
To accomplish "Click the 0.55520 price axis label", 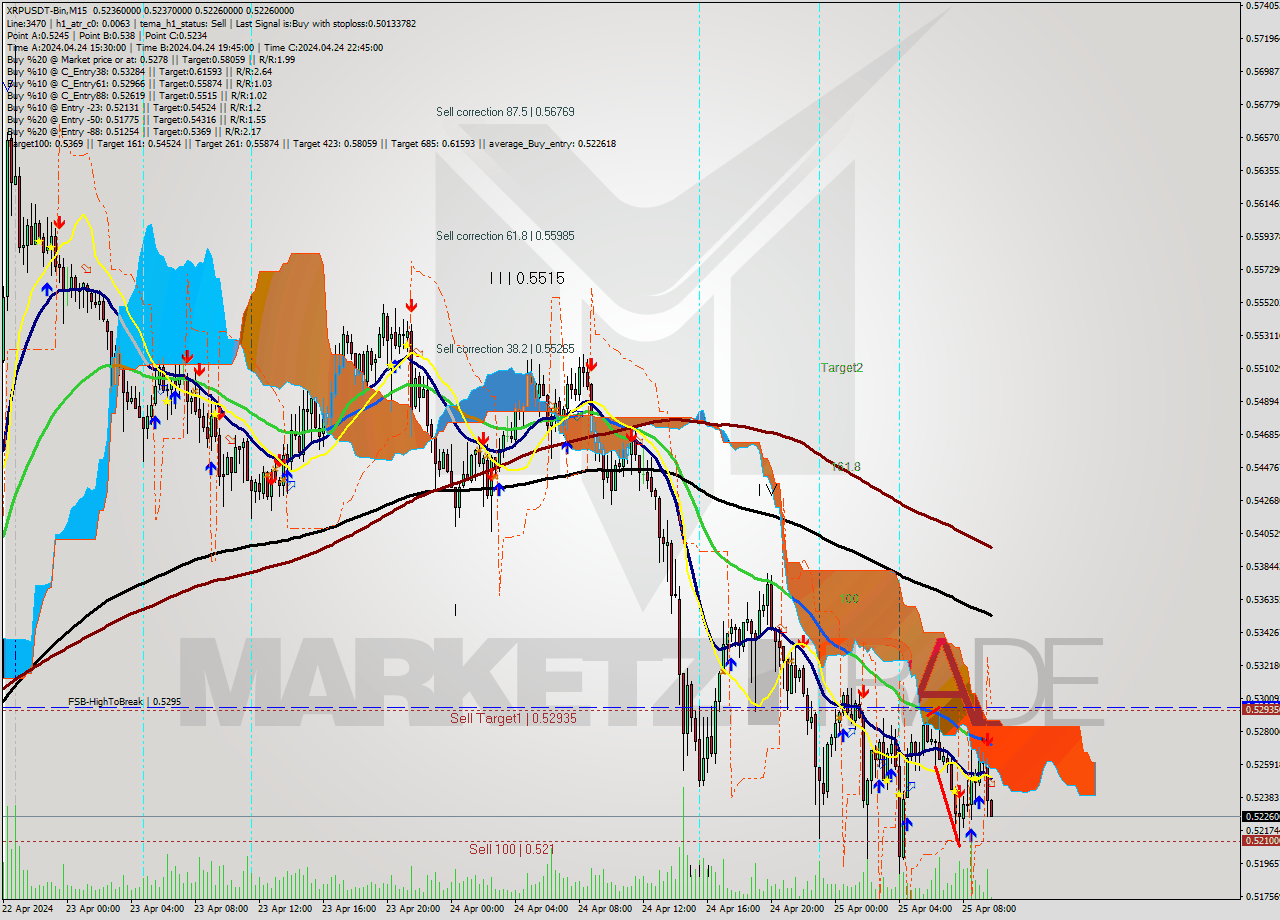I will pyautogui.click(x=1262, y=302).
